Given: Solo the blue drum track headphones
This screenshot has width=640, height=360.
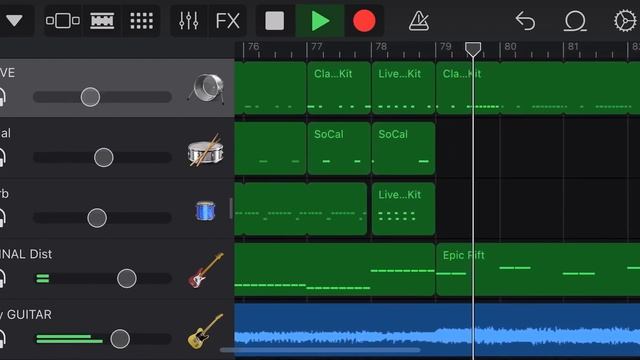Looking at the screenshot, I should 2,218.
